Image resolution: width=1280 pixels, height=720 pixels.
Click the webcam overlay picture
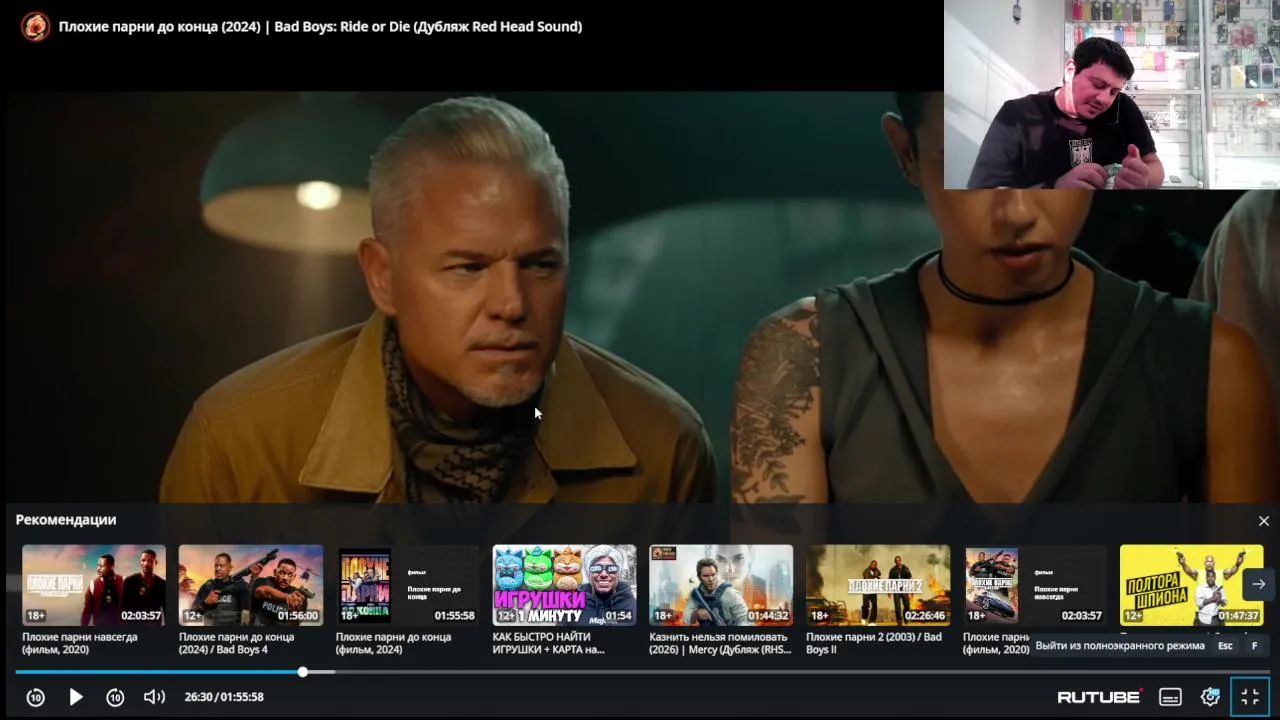(1112, 94)
